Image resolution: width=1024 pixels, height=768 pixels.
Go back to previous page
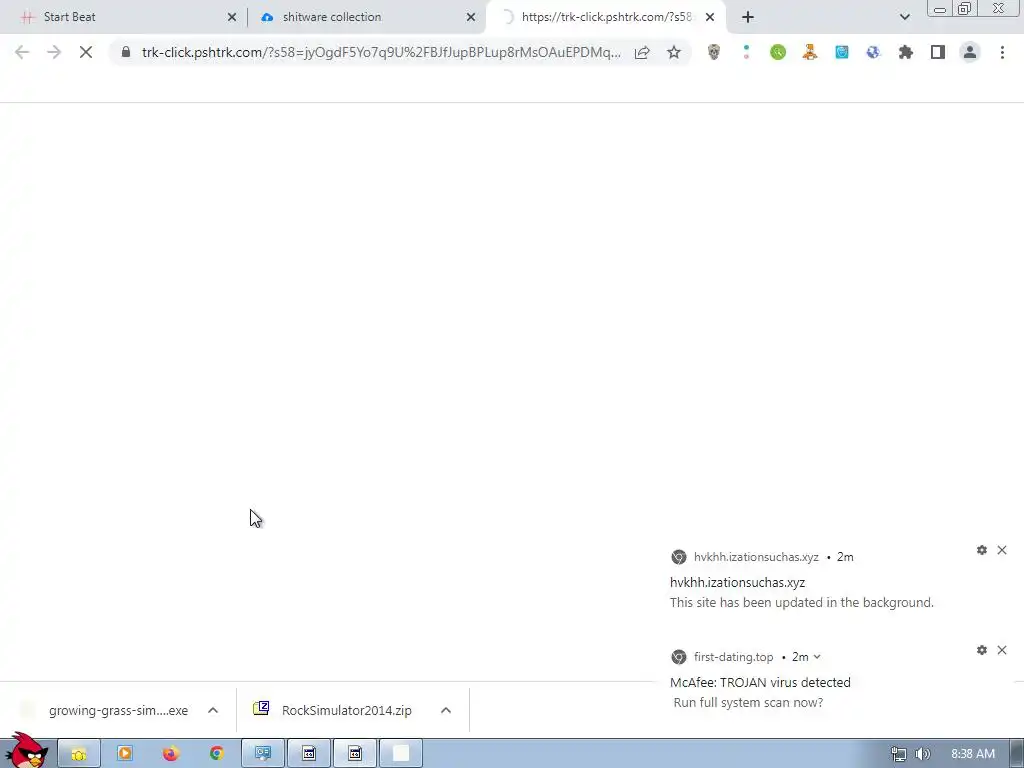[x=22, y=52]
